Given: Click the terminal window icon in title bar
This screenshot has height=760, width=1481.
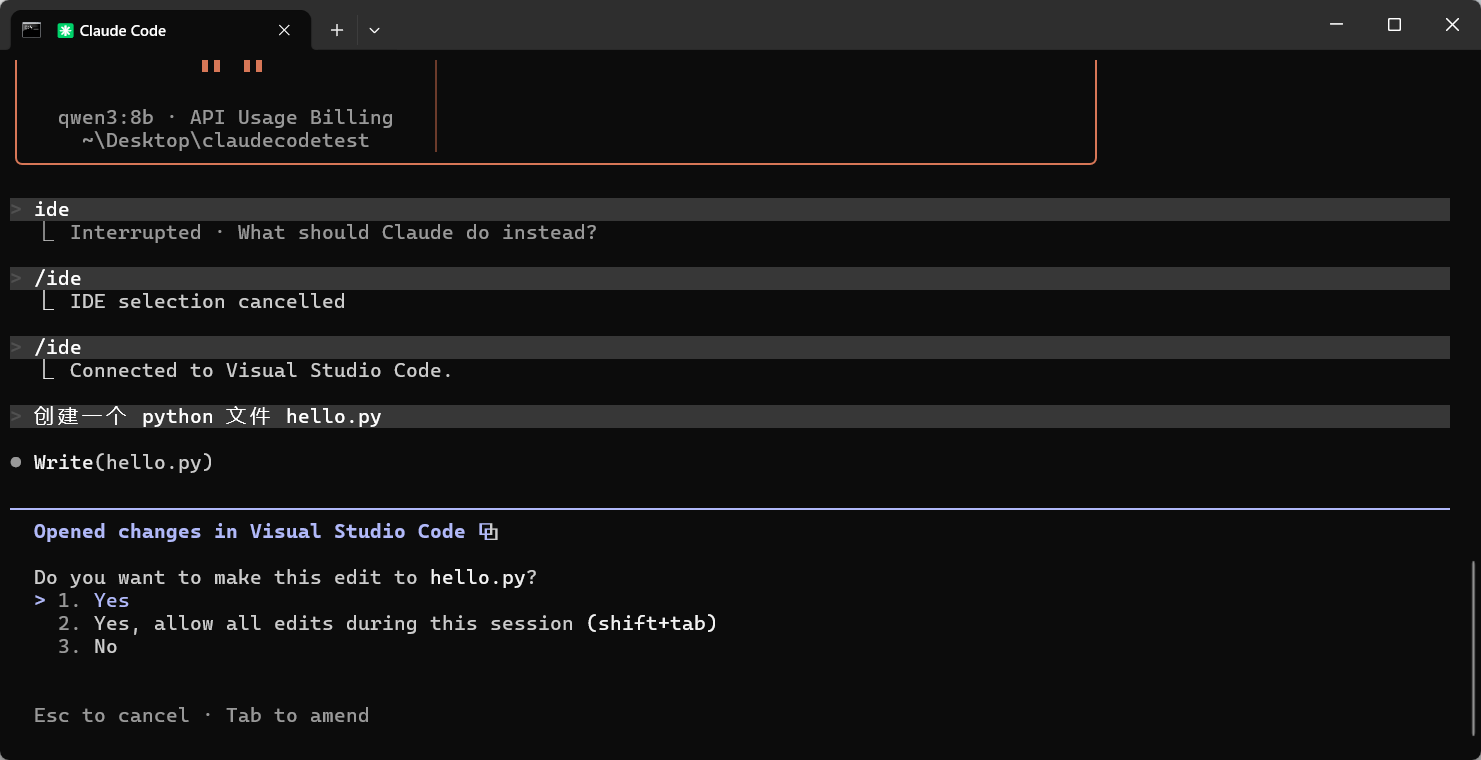Looking at the screenshot, I should pos(31,30).
